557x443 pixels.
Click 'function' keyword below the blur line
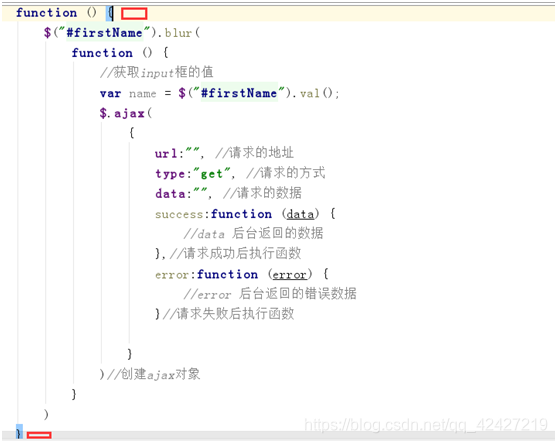click(x=102, y=53)
